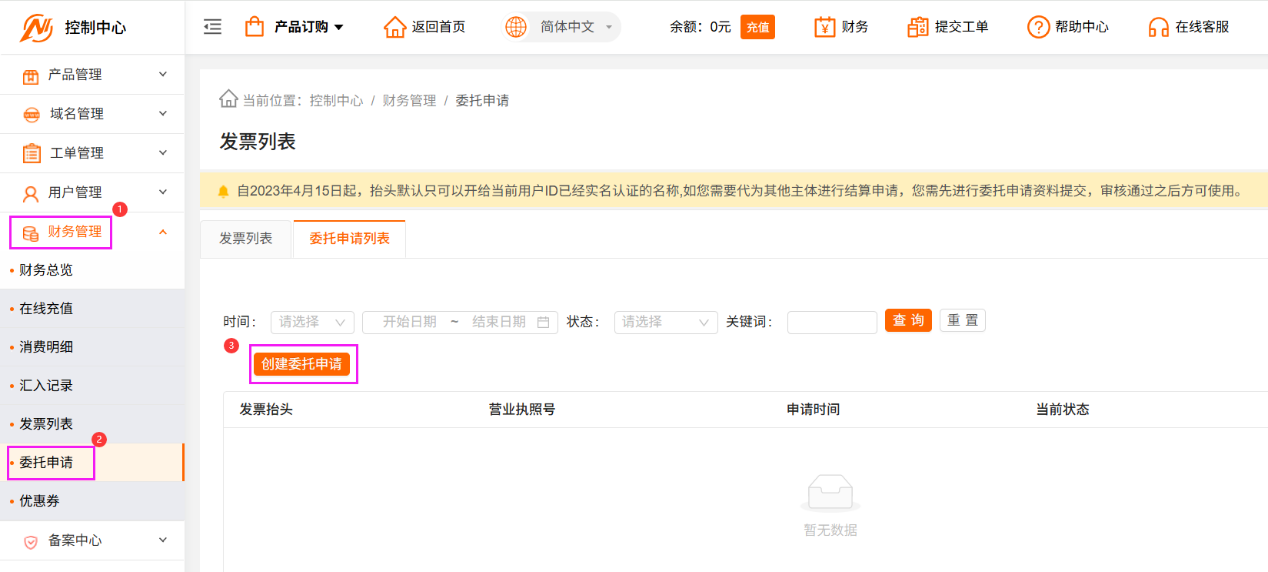This screenshot has height=572, width=1268.
Task: Click the 开始日期 start date field
Action: pos(410,322)
